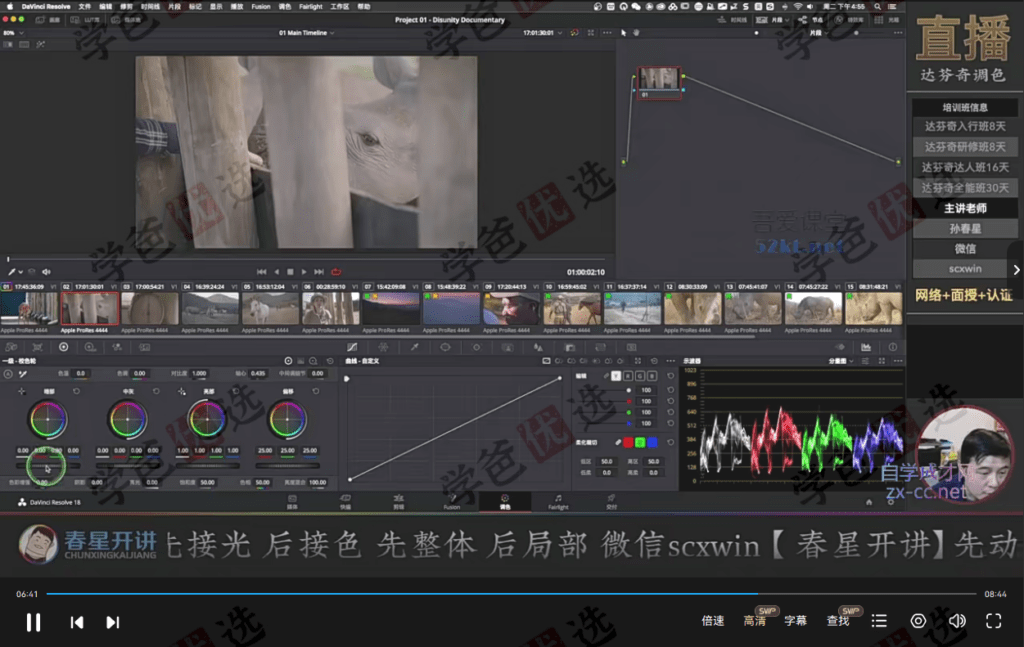Open the Color Warper palette icon
1024x647 pixels.
[x=383, y=347]
